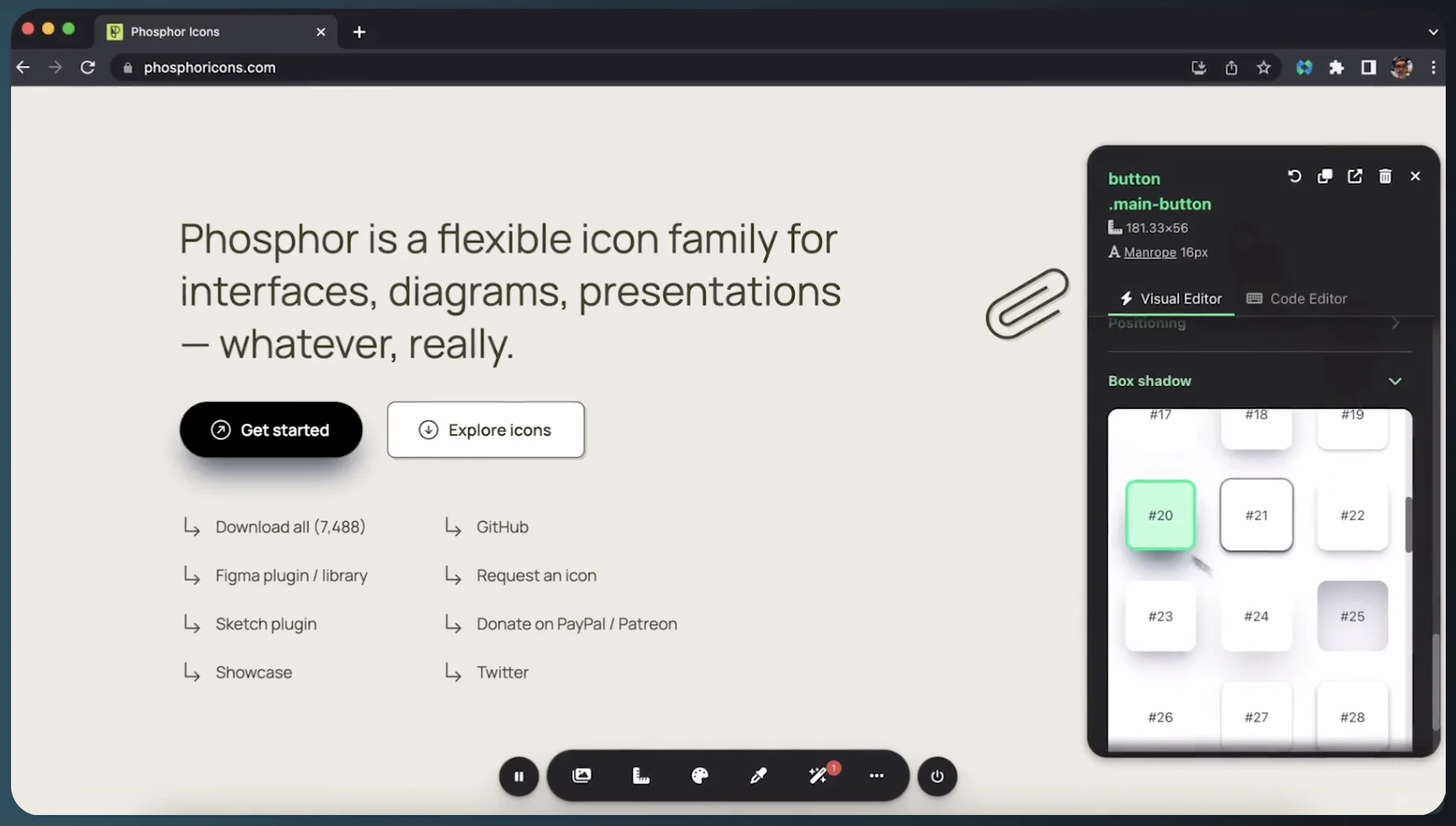1456x826 pixels.
Task: Open the color palette tool
Action: pos(700,776)
